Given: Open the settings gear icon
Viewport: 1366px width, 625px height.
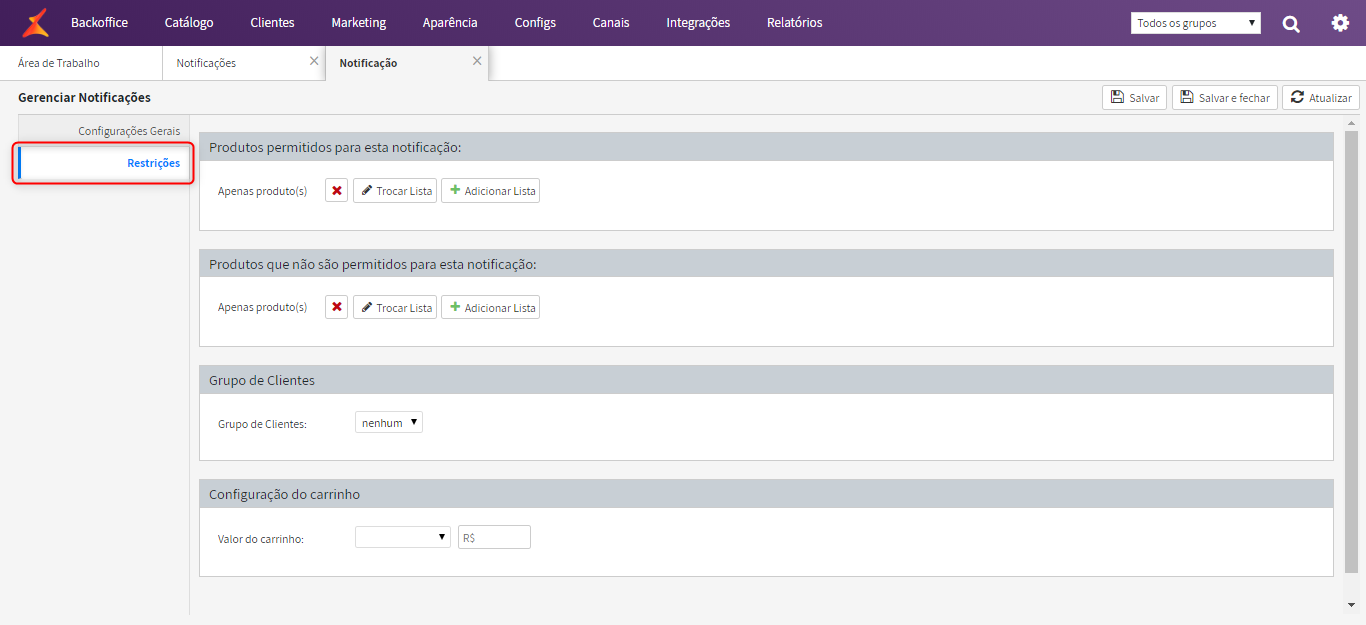Looking at the screenshot, I should [x=1340, y=22].
